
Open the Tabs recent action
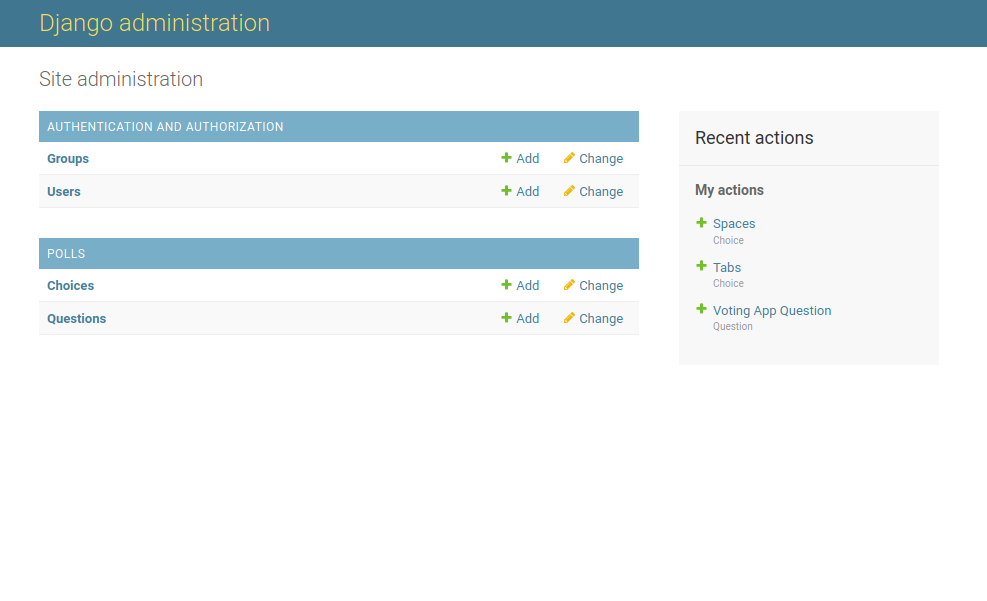pyautogui.click(x=727, y=267)
